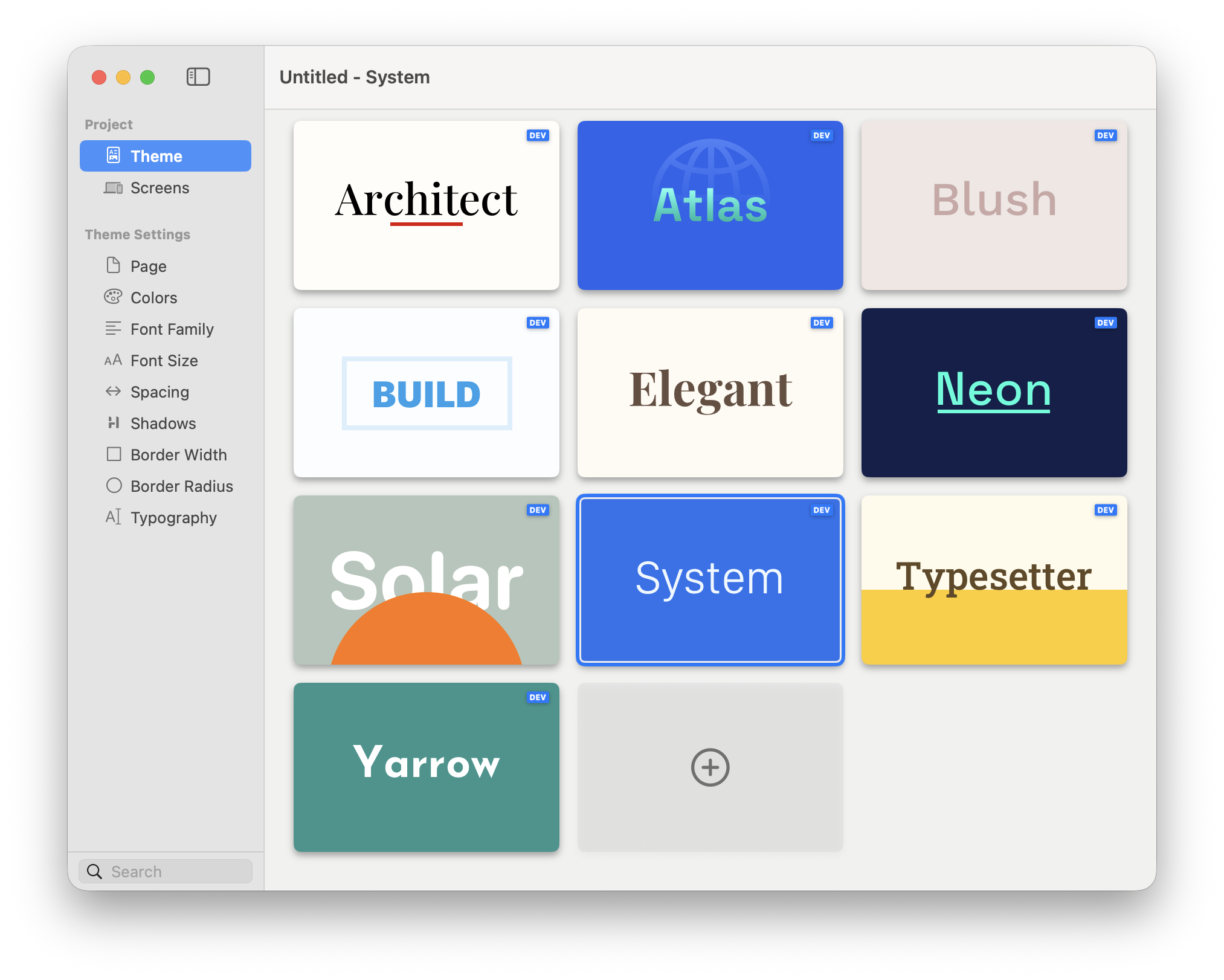Toggle the sidebar panel icon

coord(198,77)
